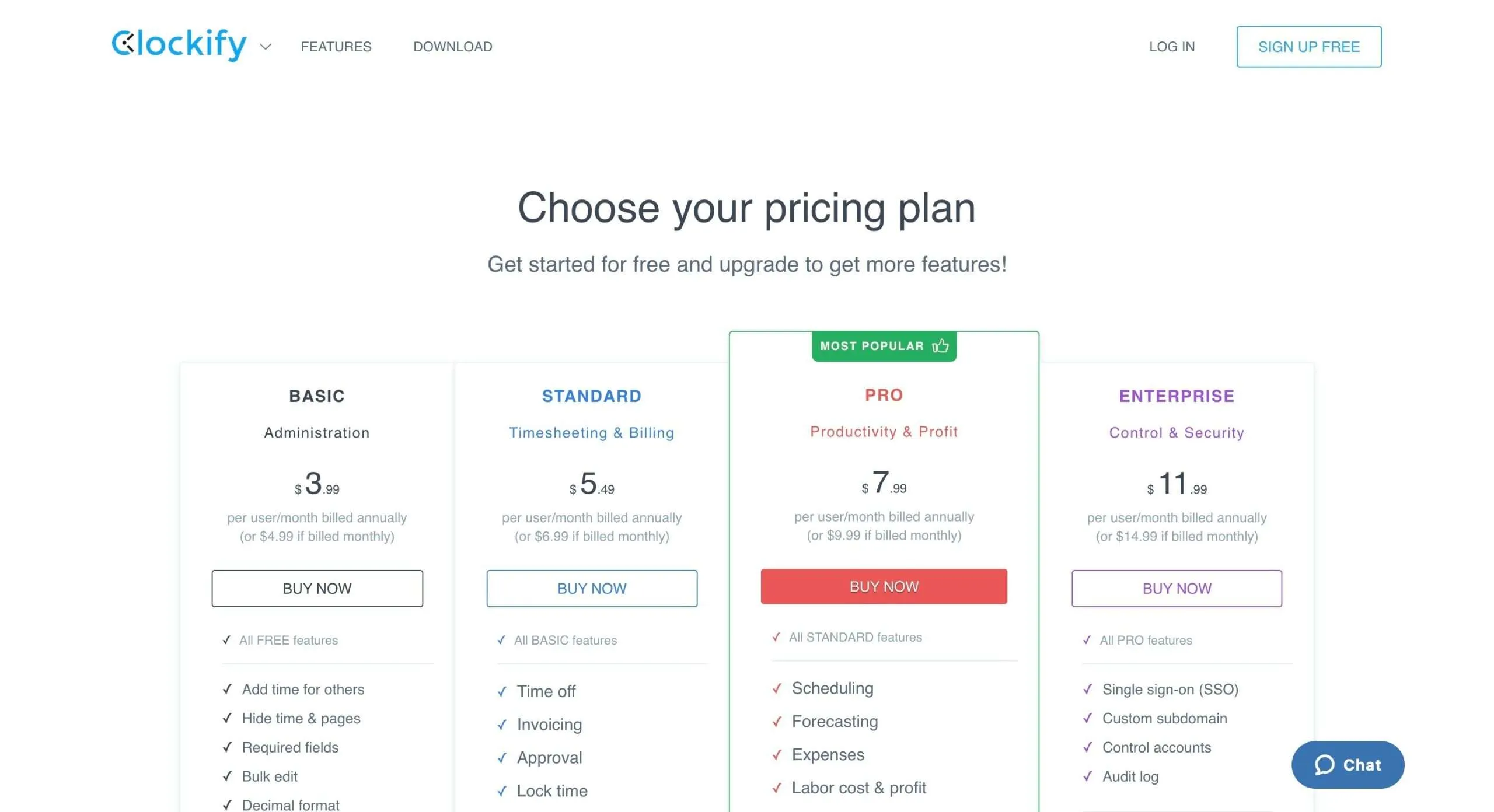The image size is (1494, 812).
Task: Click the SIGN UP FREE button
Action: pyautogui.click(x=1308, y=47)
